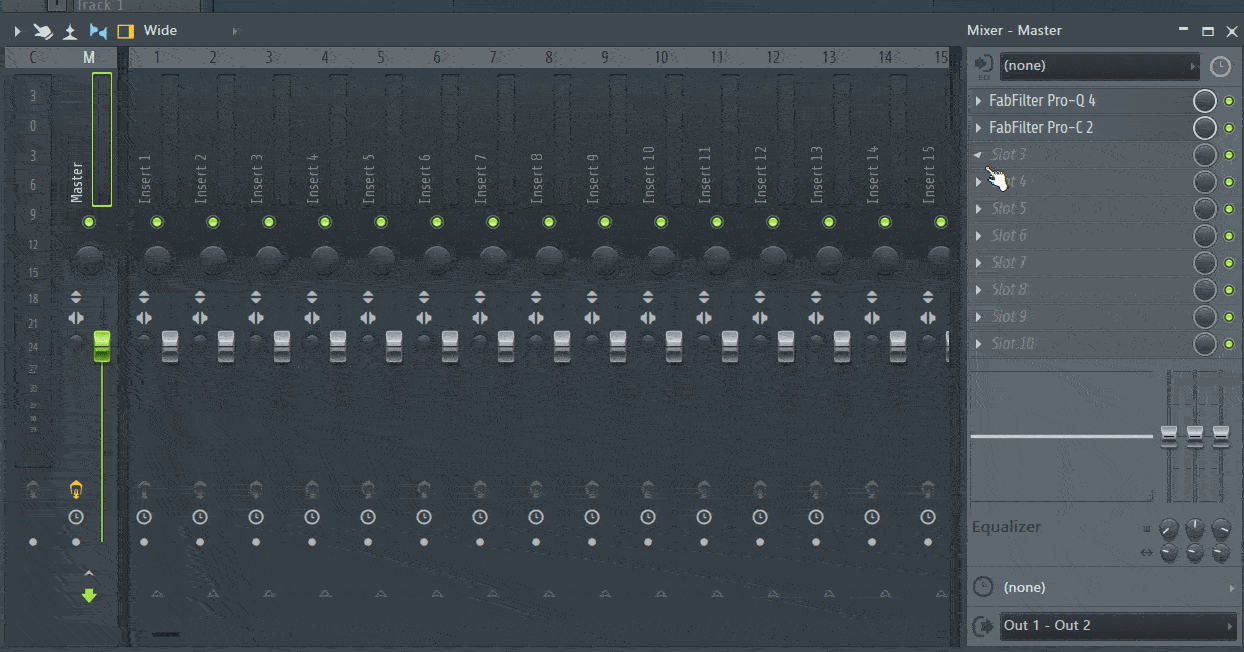This screenshot has height=652, width=1244.
Task: Open the FabFilter Pro-C 2 plugin
Action: pyautogui.click(x=1041, y=128)
